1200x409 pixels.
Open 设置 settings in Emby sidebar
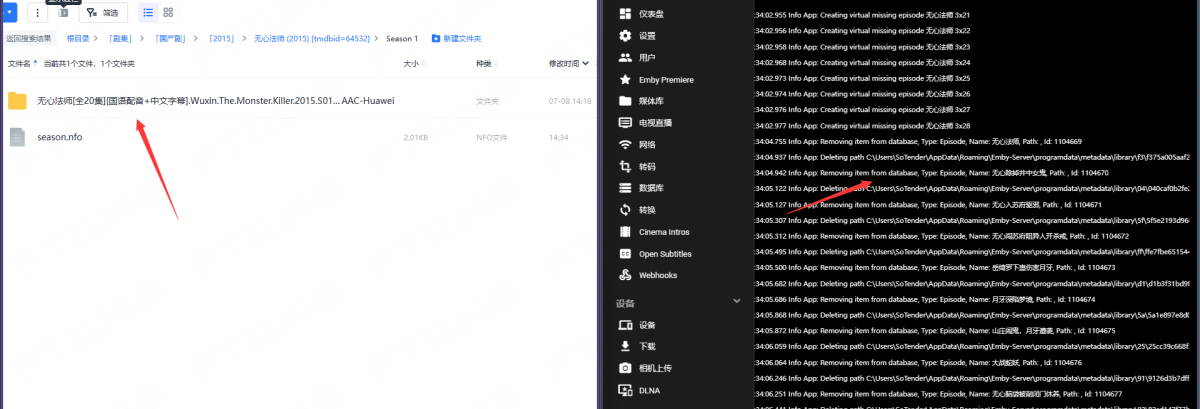point(647,36)
